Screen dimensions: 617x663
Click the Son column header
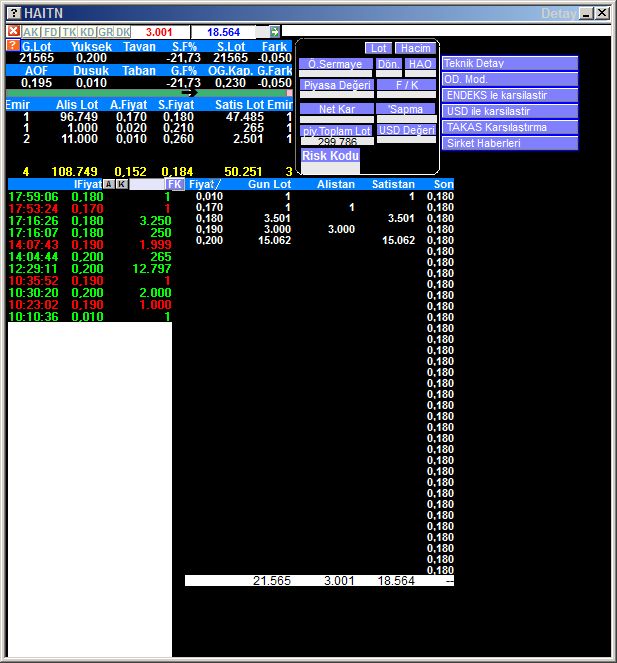coord(444,184)
